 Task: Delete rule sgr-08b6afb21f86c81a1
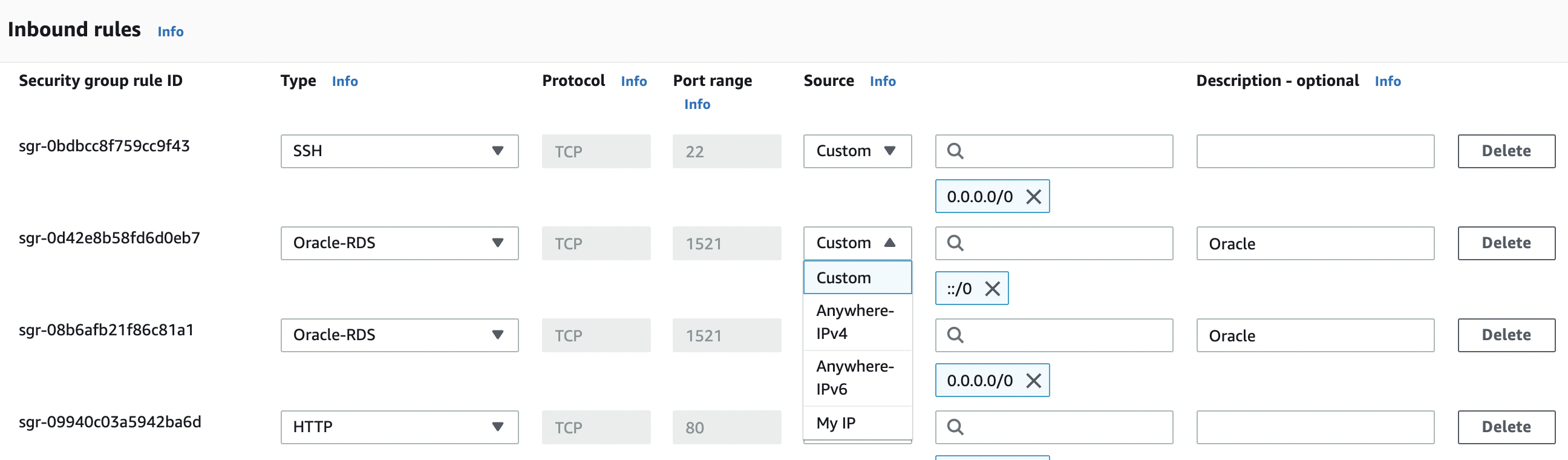(x=1506, y=335)
